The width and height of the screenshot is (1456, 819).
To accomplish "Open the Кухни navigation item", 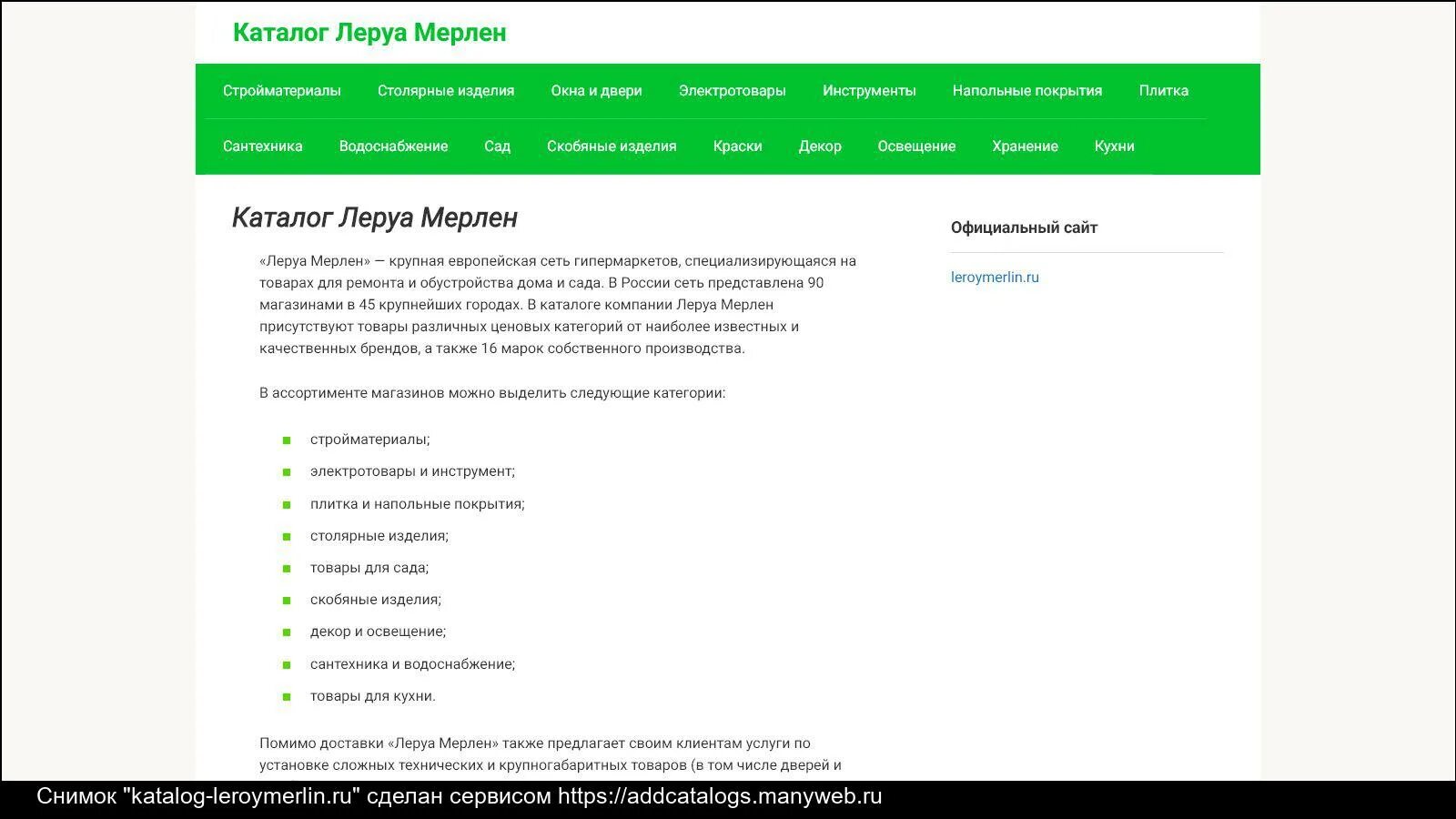I will click(1115, 147).
